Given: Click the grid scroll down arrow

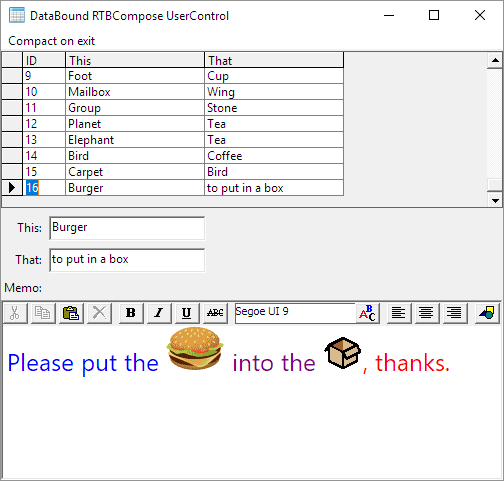Looking at the screenshot, I should (495, 200).
